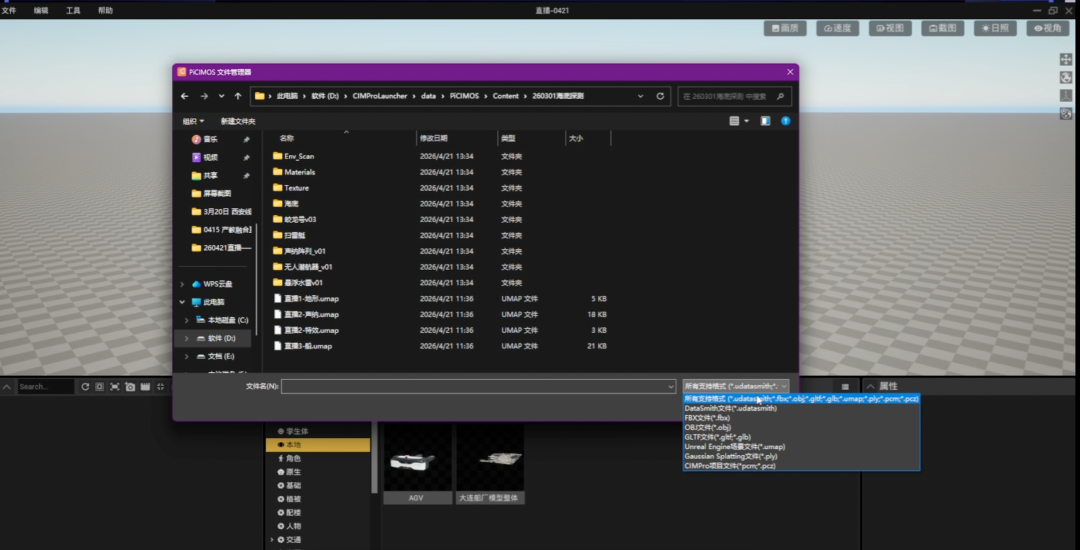Expand the WPS云盘 tree node

tap(183, 284)
